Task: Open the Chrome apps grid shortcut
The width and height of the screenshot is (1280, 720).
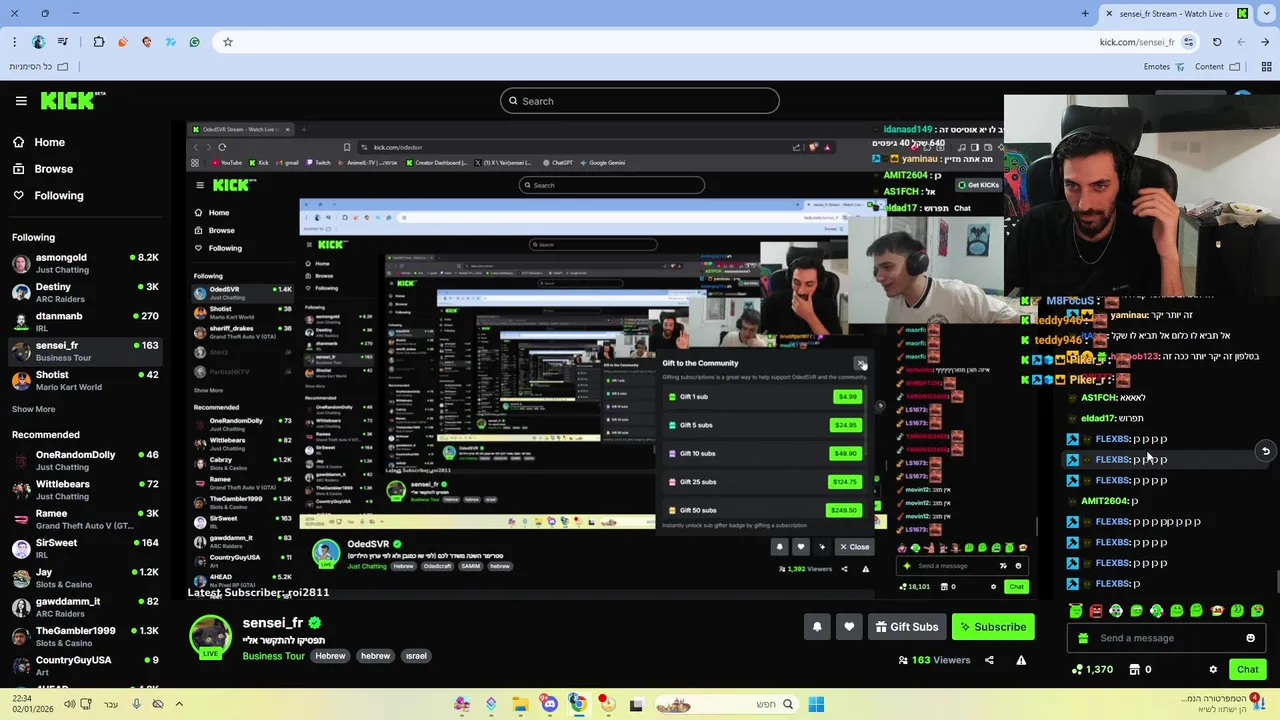Action: [1266, 67]
